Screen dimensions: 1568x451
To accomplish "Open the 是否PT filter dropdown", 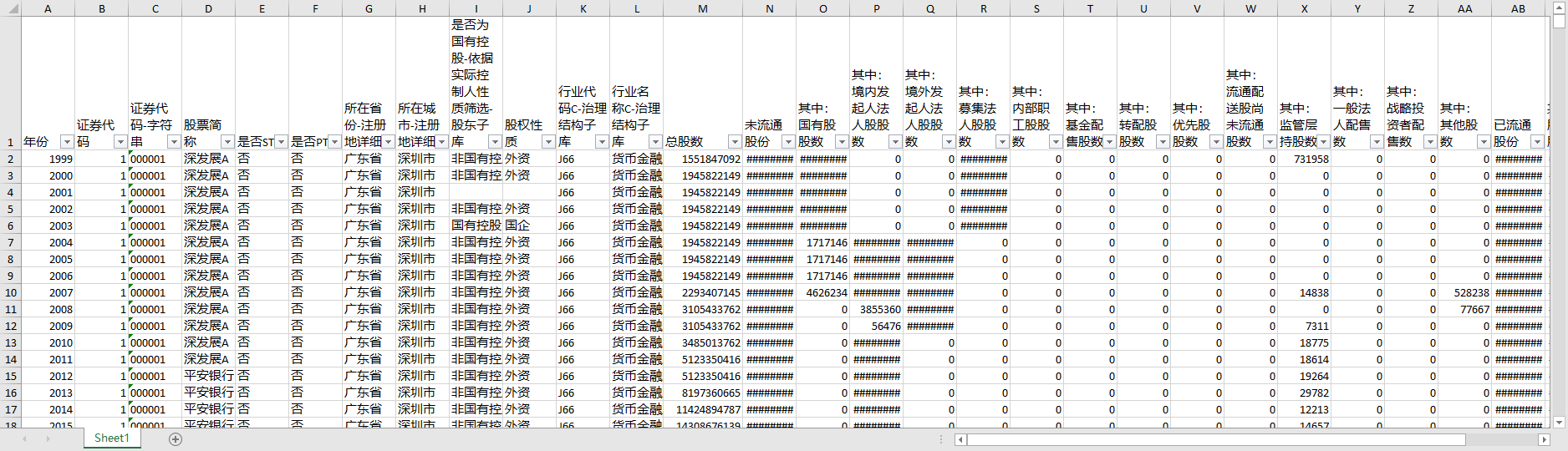I will 334,142.
